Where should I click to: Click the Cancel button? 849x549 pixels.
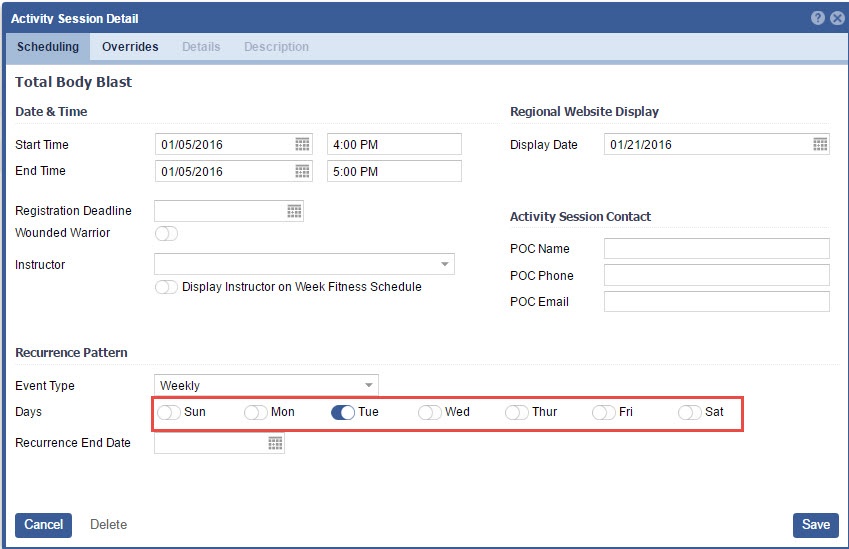[x=43, y=525]
